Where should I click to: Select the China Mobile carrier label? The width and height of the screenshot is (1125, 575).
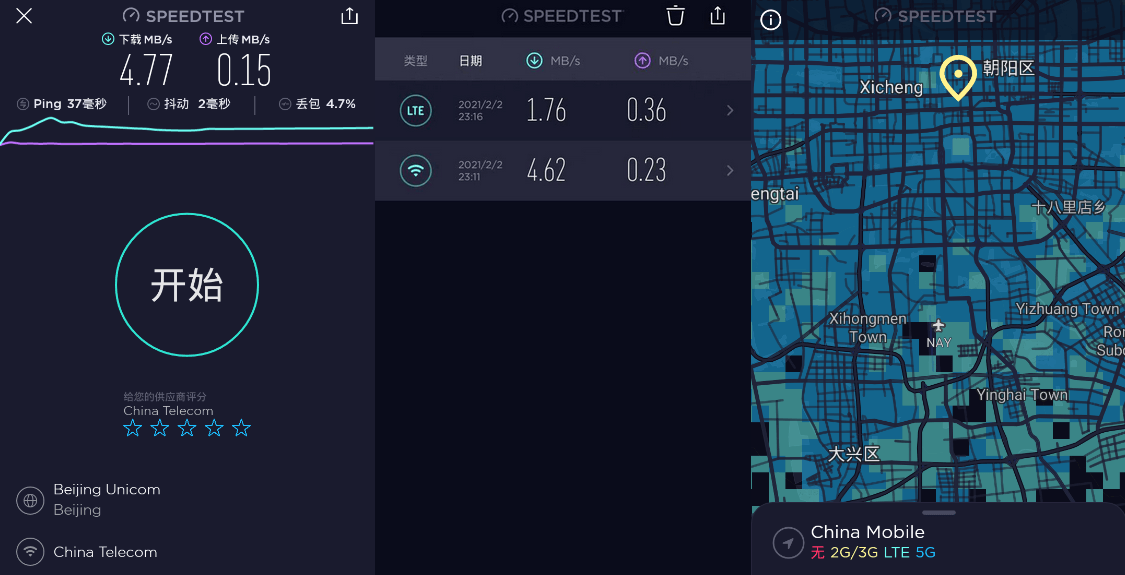click(x=867, y=532)
